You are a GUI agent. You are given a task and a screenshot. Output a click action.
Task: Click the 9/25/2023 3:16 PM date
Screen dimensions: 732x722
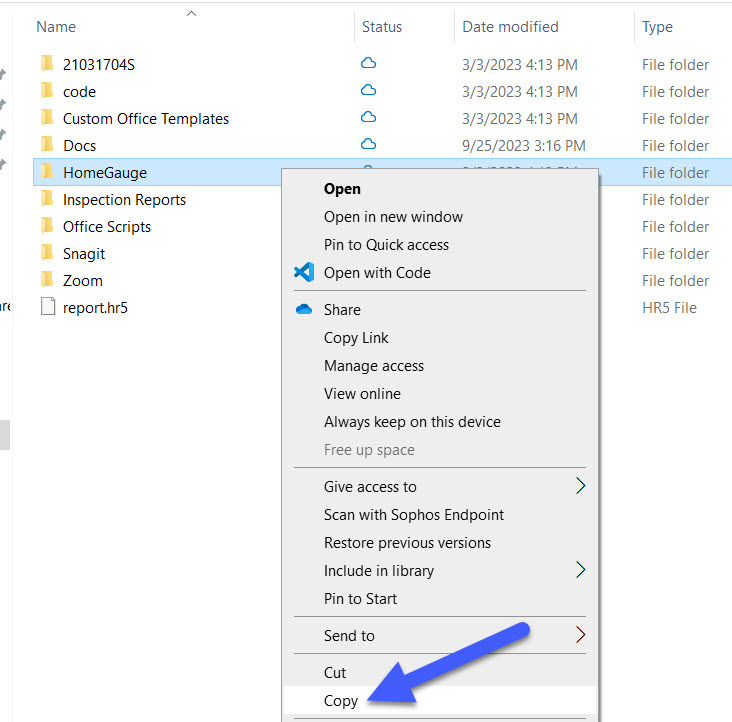click(524, 146)
